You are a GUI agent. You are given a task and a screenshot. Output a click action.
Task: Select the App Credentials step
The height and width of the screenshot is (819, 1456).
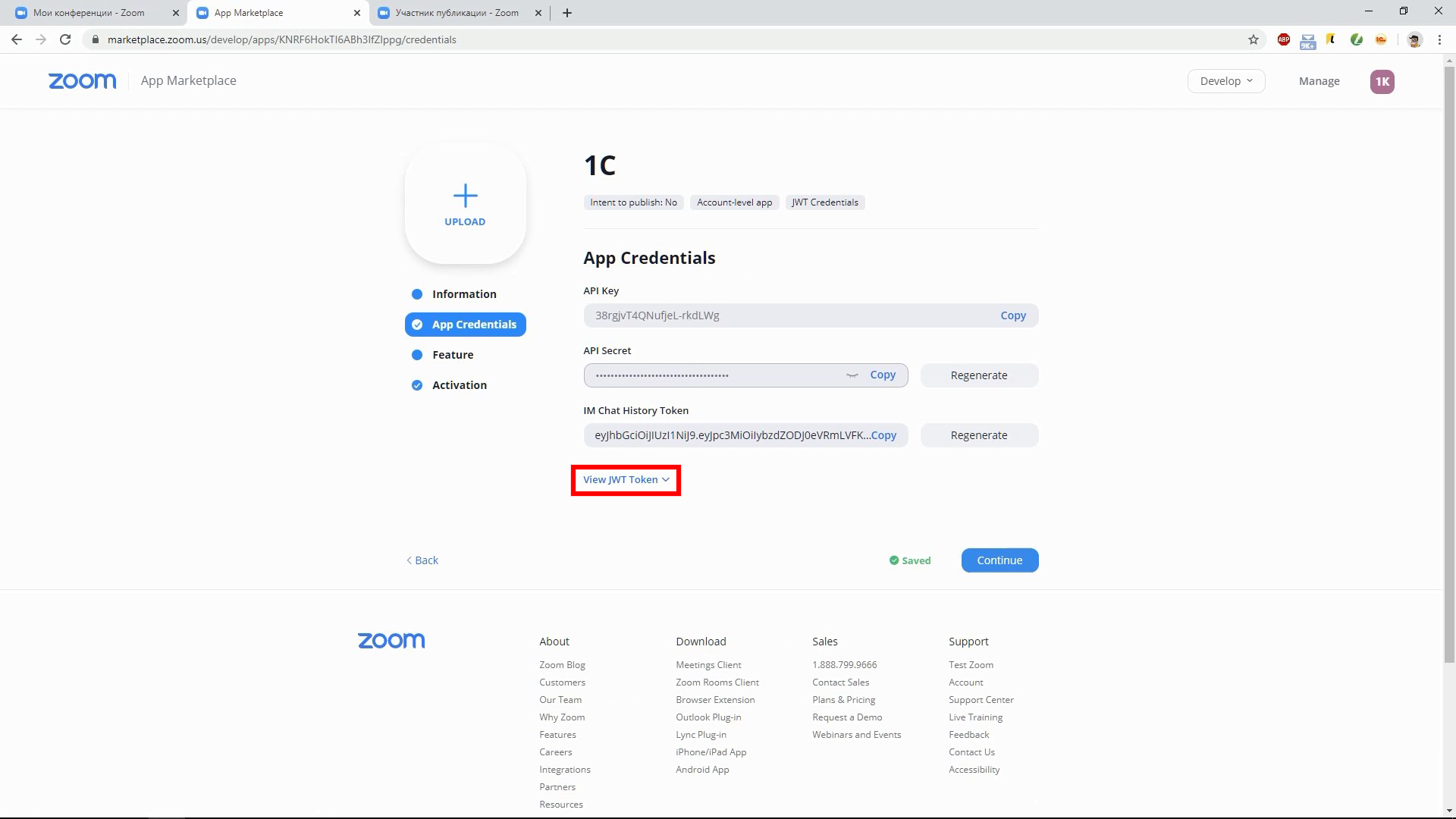pyautogui.click(x=465, y=325)
